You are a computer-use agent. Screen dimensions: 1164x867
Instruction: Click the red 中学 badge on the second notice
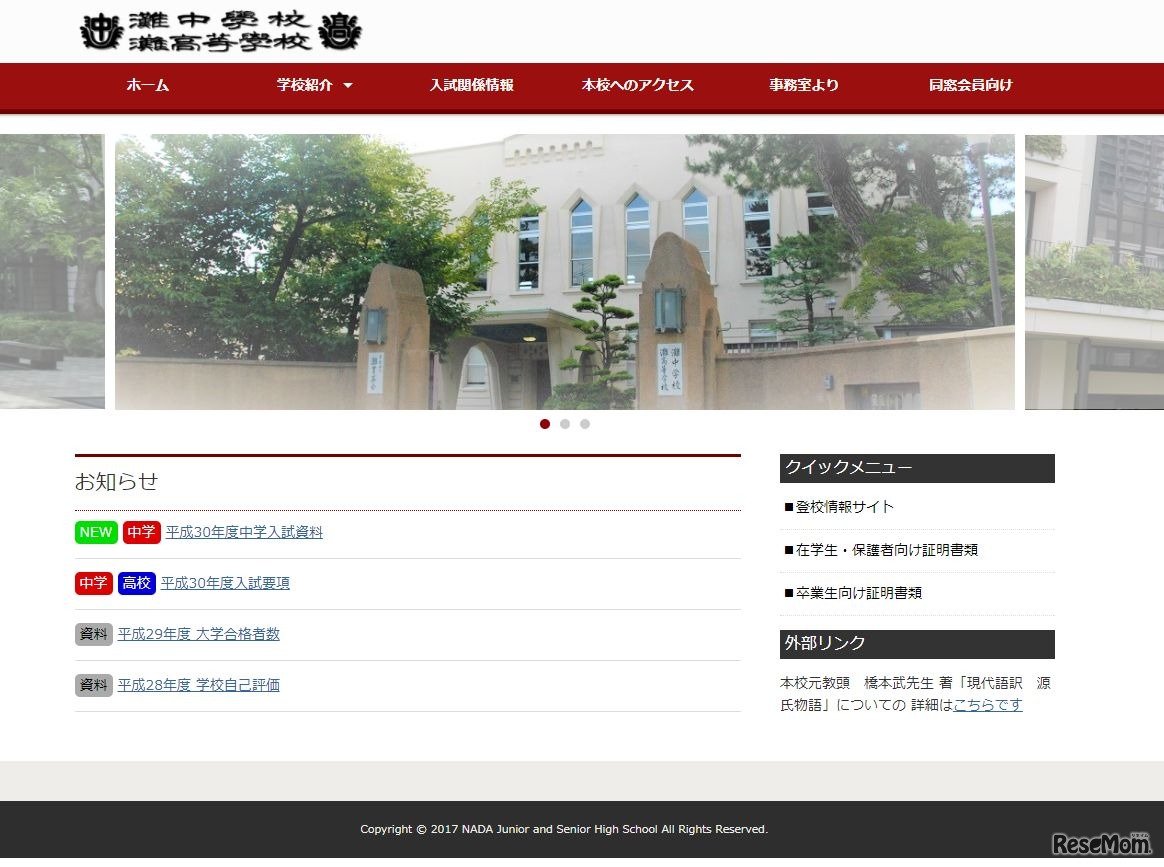[93, 583]
